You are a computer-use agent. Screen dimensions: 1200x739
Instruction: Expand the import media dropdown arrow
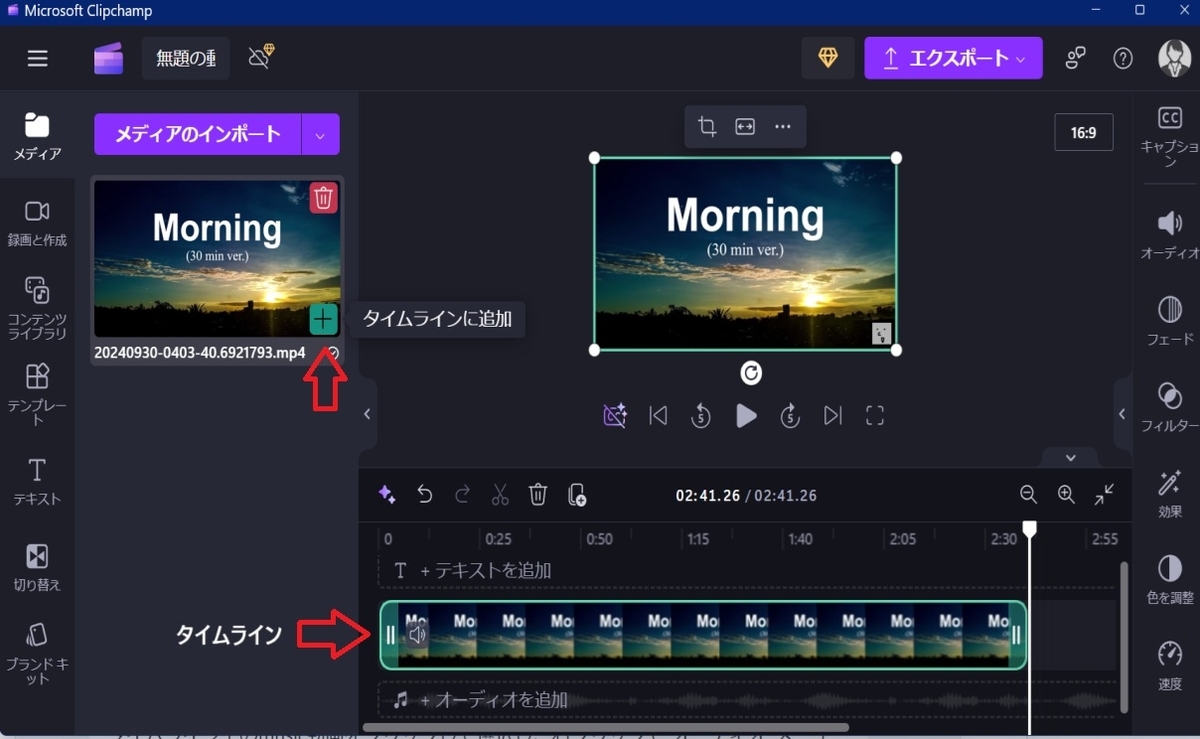tap(320, 135)
